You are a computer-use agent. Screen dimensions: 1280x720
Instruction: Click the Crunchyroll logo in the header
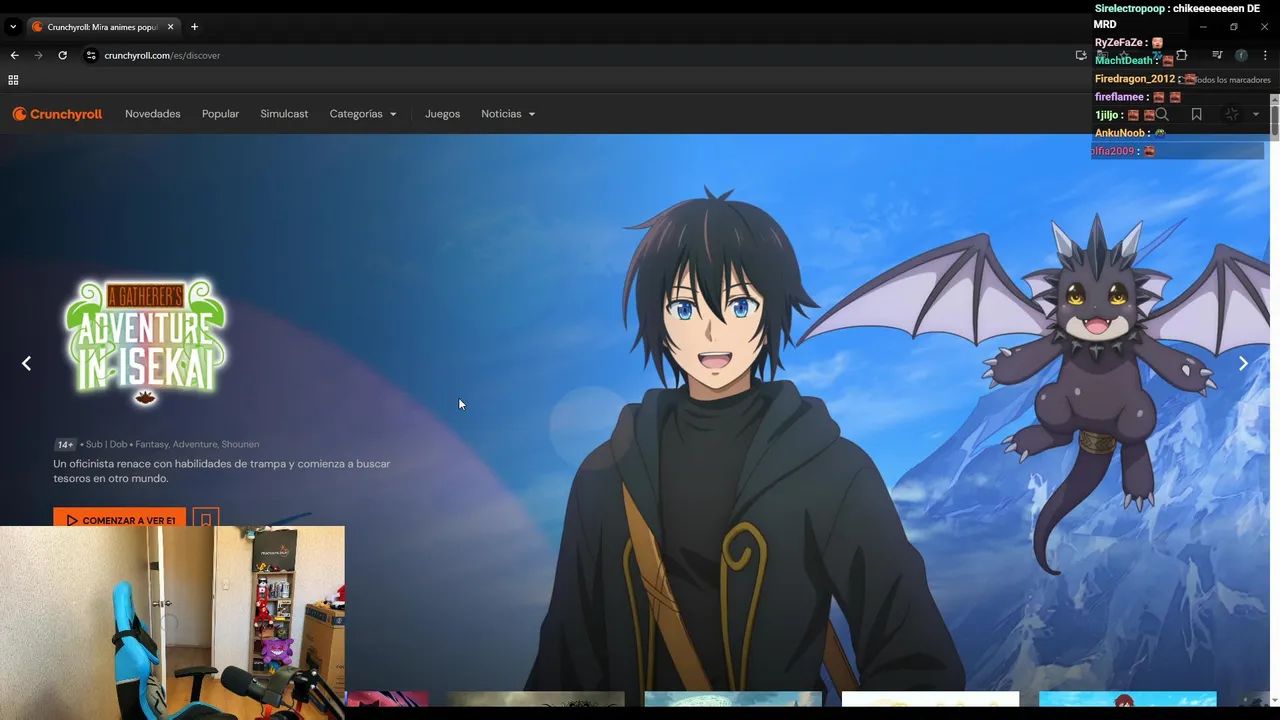pos(57,114)
